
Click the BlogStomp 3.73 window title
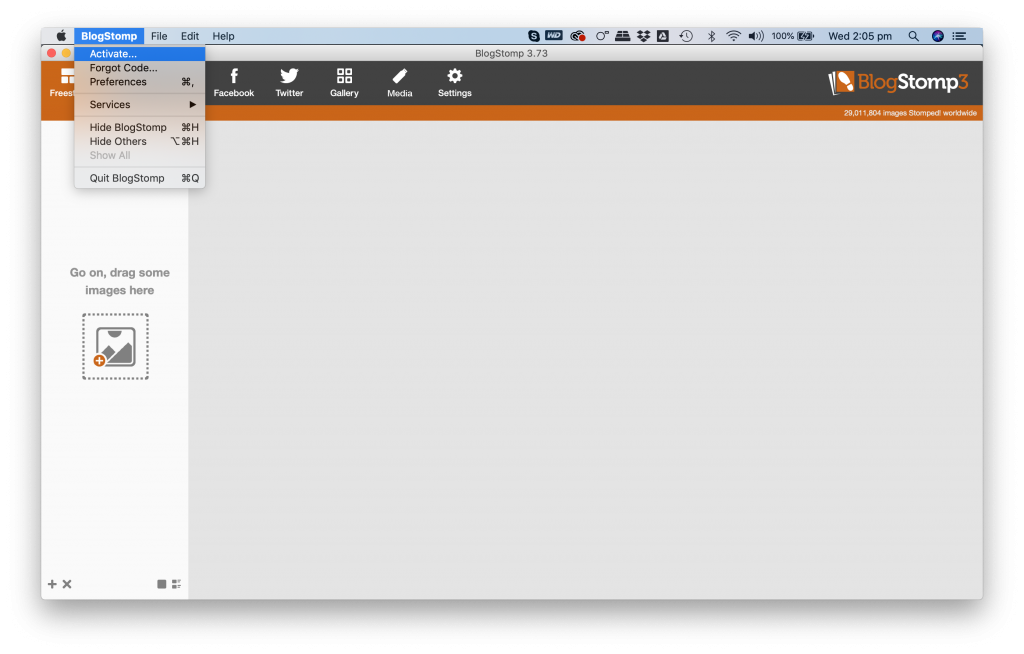tap(511, 54)
